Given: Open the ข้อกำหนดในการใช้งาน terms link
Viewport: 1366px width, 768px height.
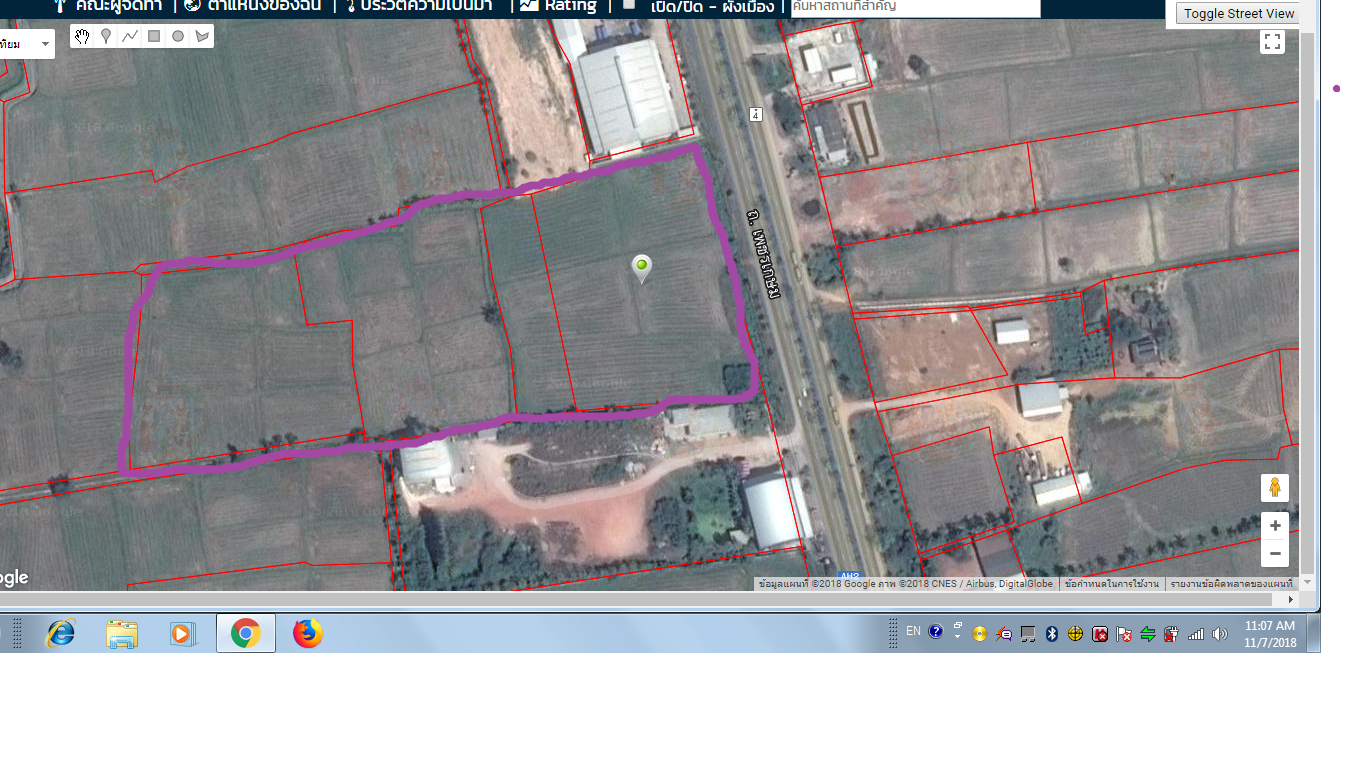Looking at the screenshot, I should click(x=1111, y=583).
